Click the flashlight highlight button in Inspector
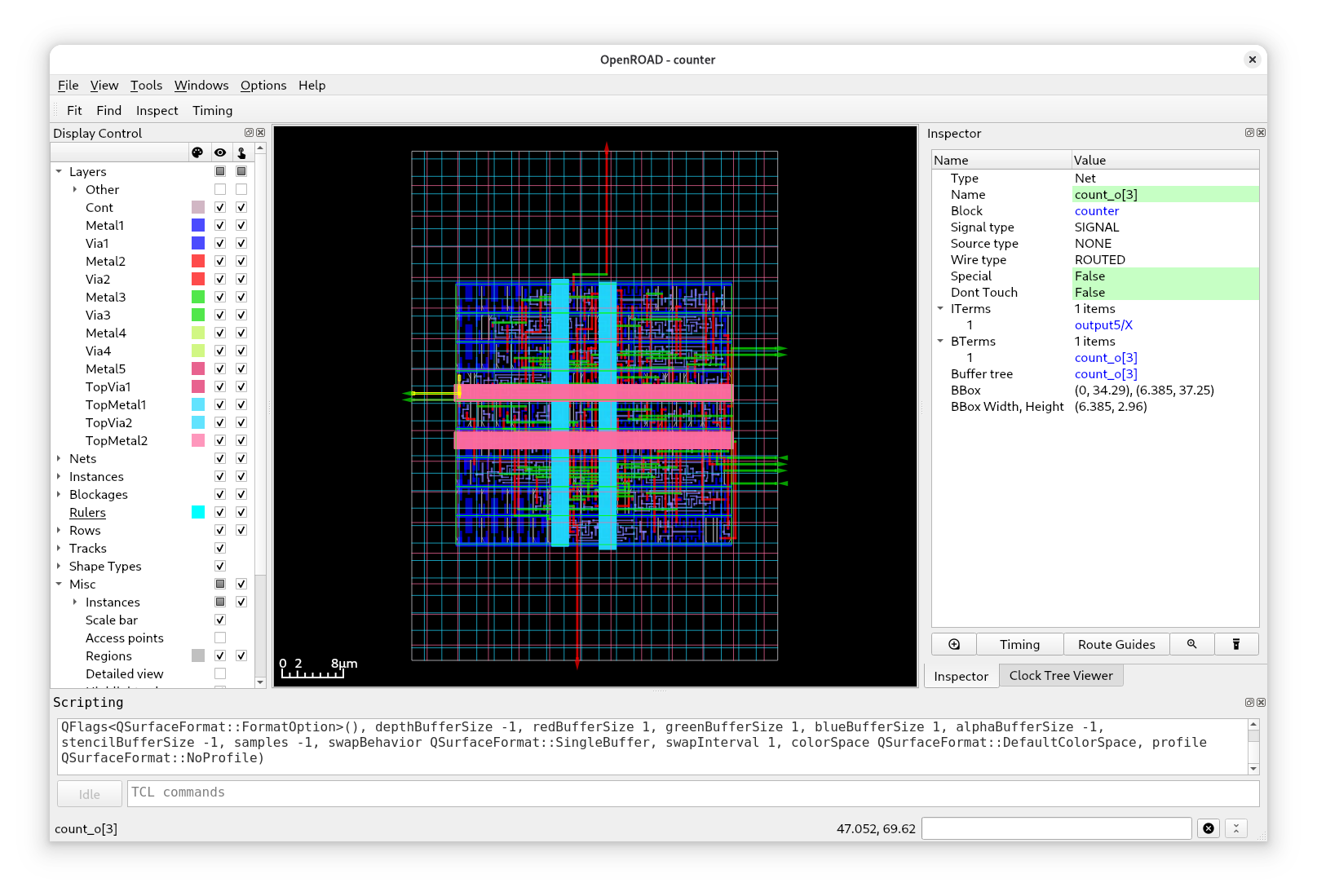Image resolution: width=1317 pixels, height=896 pixels. pyautogui.click(x=1236, y=644)
